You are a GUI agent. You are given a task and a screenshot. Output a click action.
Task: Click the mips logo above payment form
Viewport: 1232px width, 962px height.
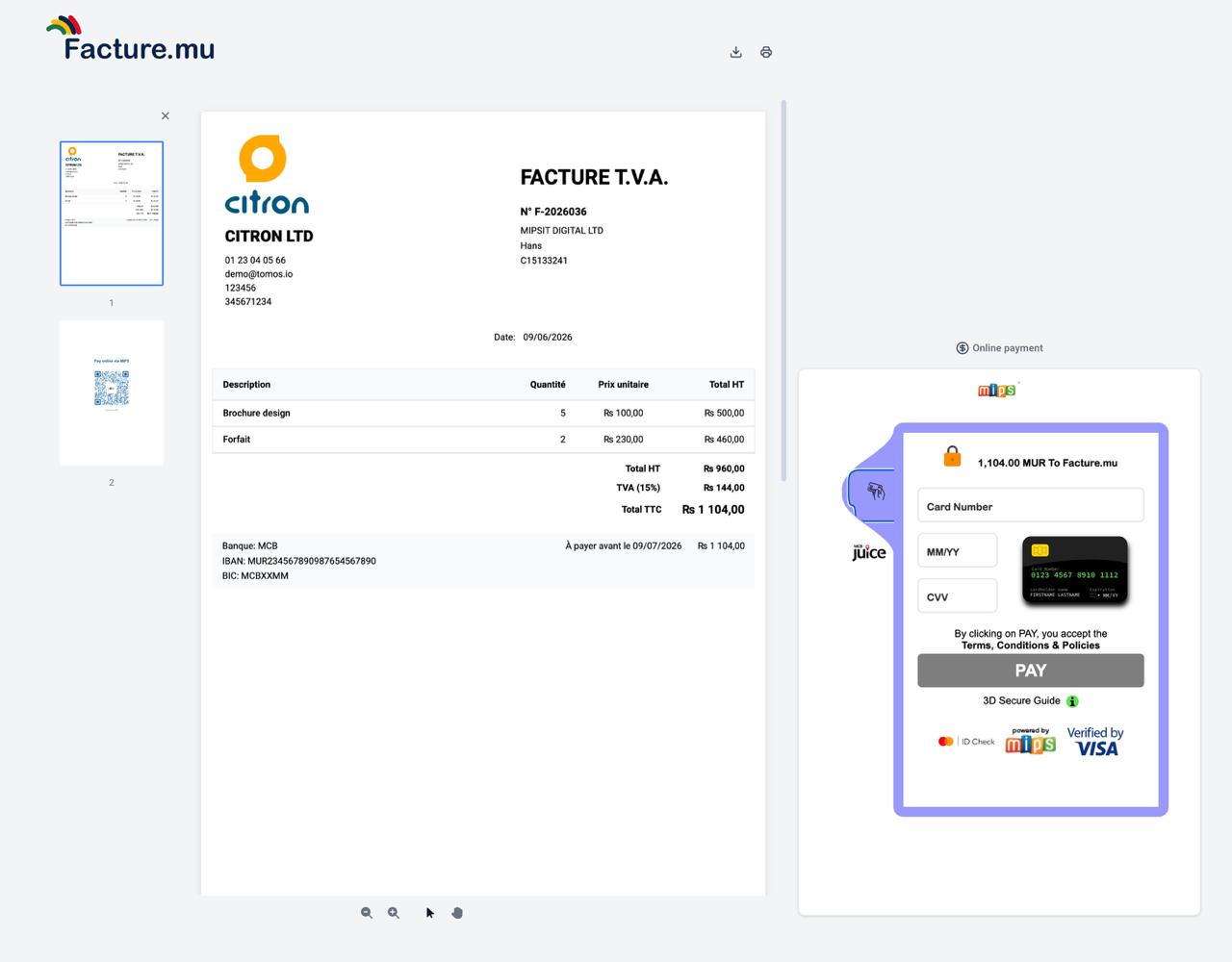click(x=998, y=390)
